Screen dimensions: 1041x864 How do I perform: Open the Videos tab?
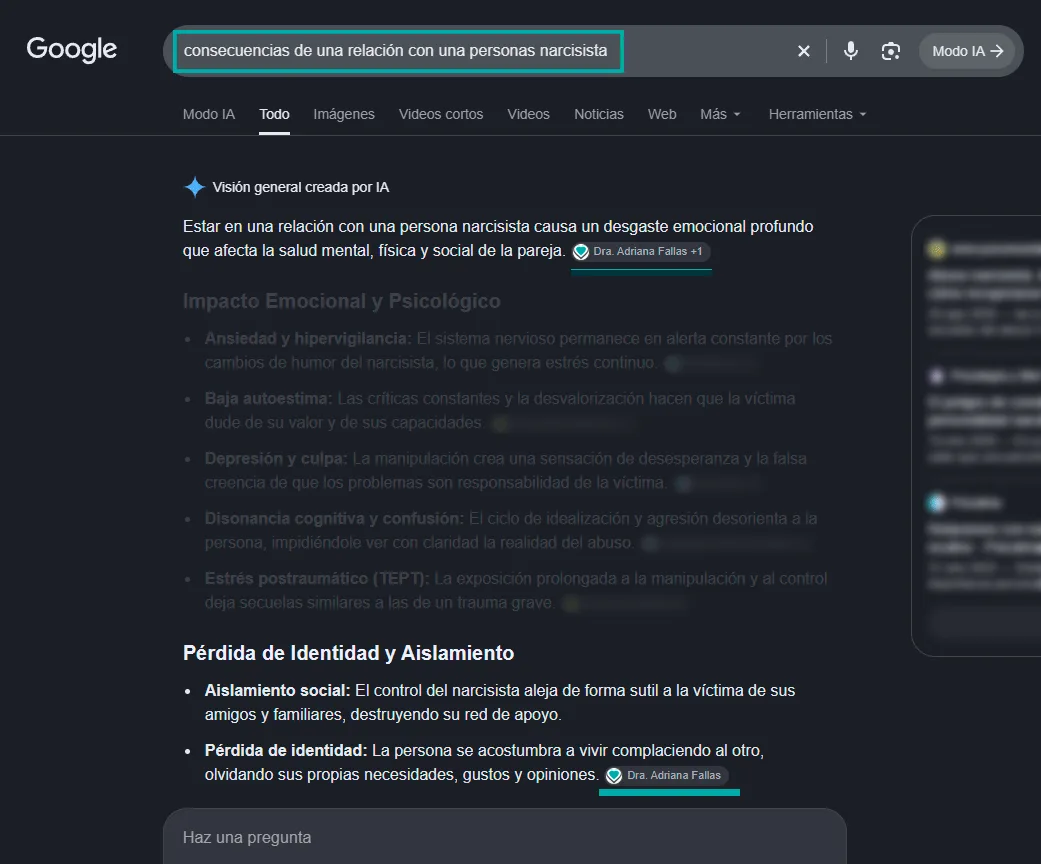(528, 114)
